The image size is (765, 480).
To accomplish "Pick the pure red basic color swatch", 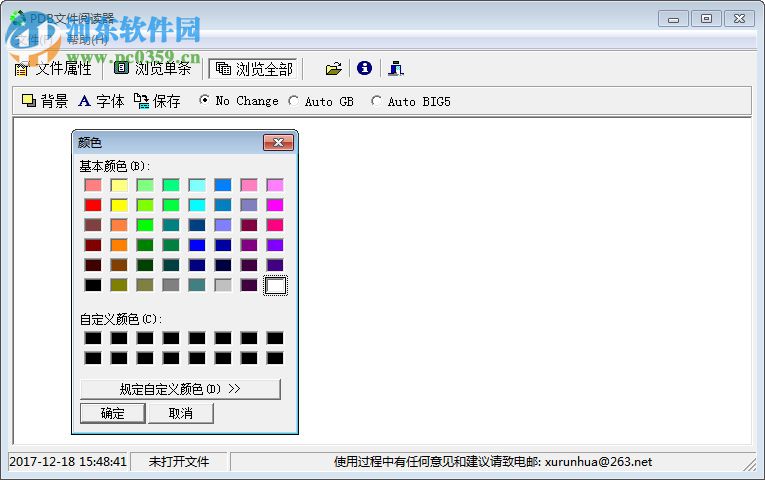I will pyautogui.click(x=93, y=205).
